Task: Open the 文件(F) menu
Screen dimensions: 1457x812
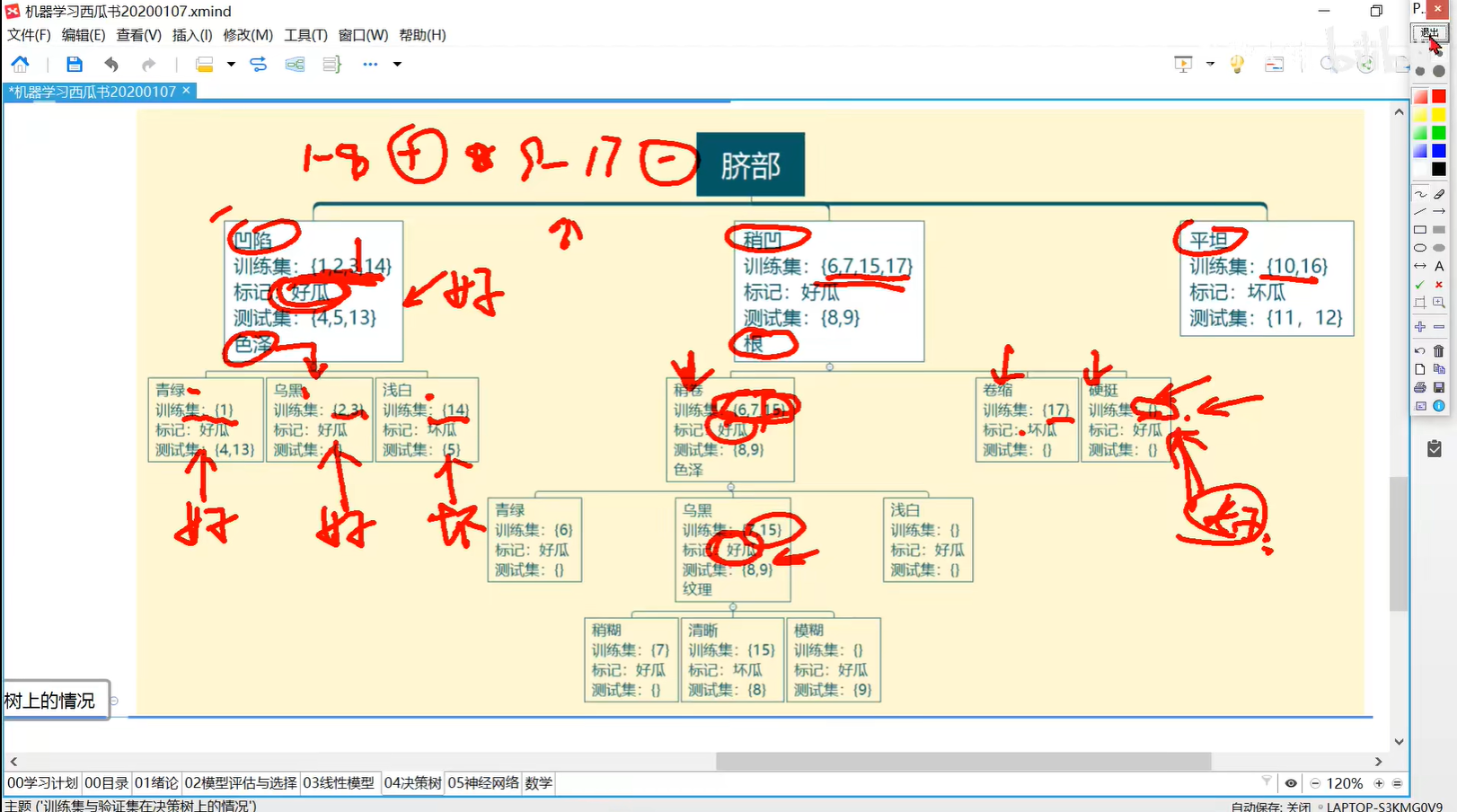Action: point(29,35)
